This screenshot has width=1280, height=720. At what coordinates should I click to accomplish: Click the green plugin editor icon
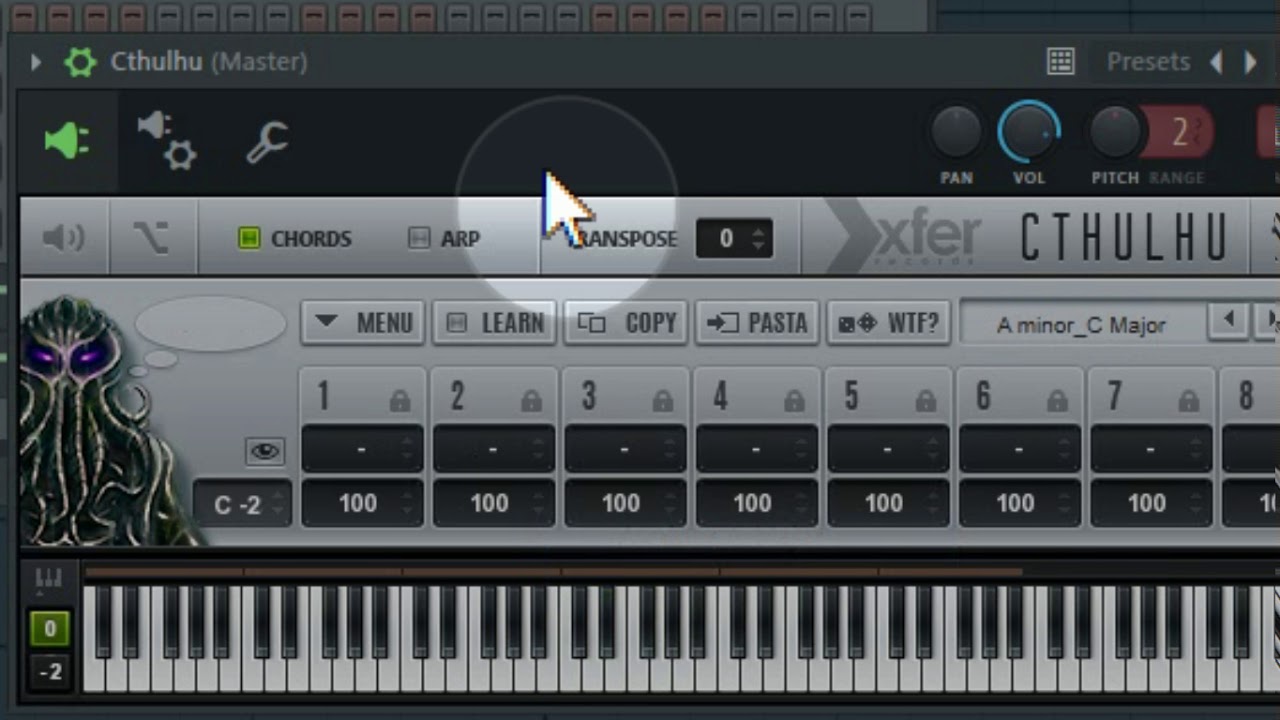pos(68,141)
